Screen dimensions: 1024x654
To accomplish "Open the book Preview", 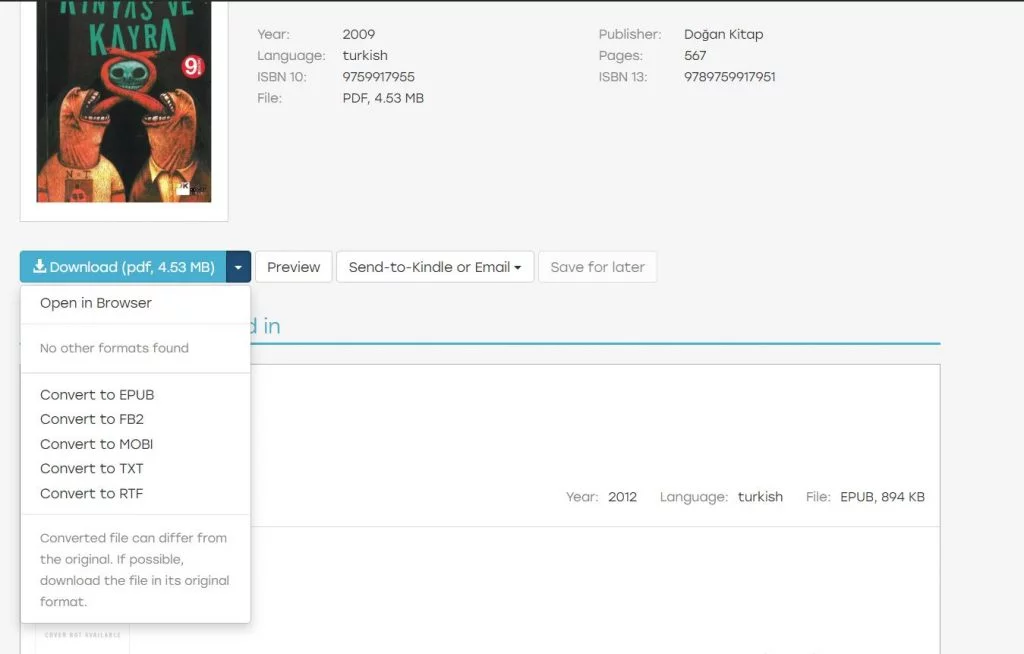I will tap(293, 267).
